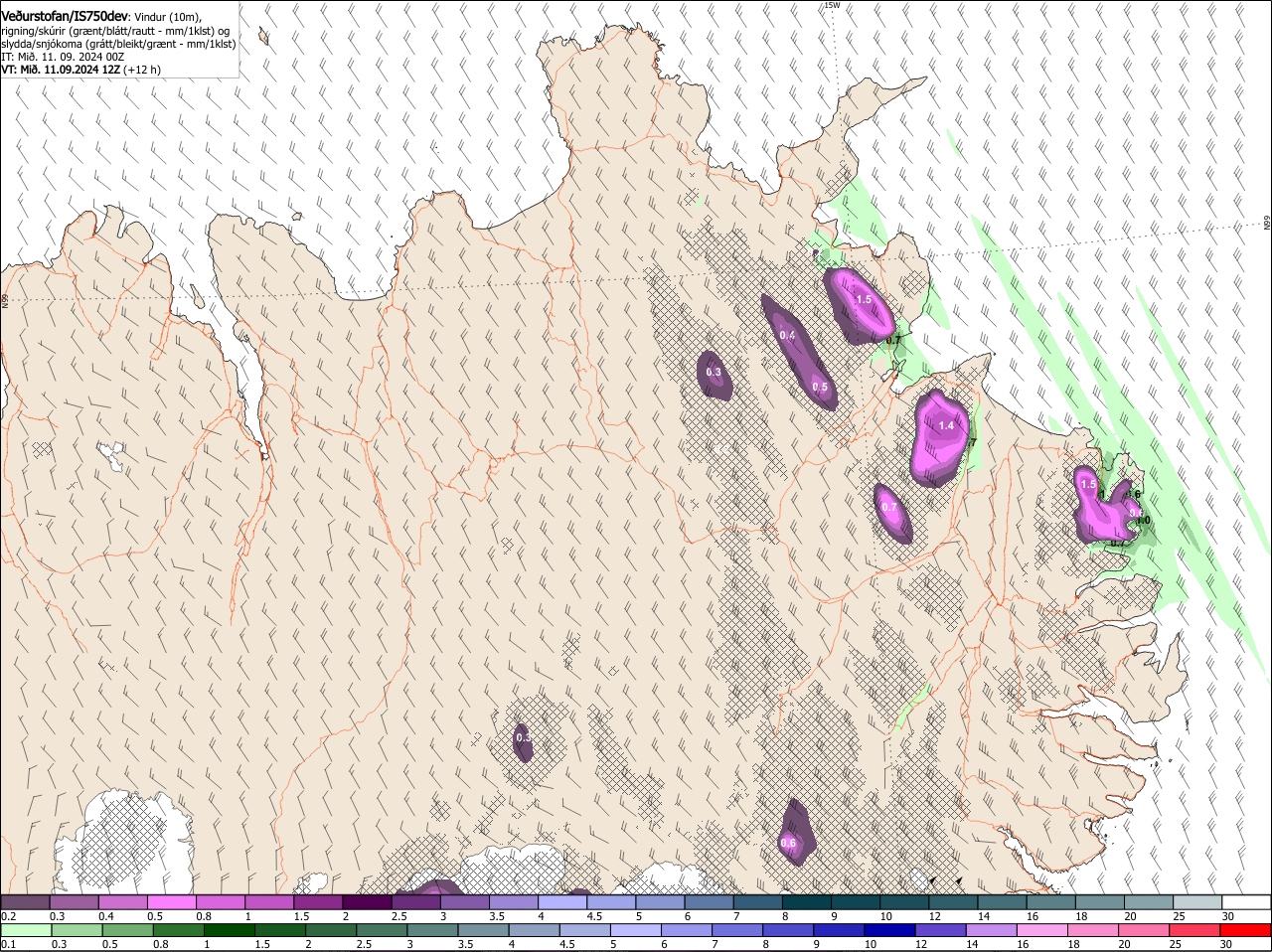Click the dark purple upper swatch between 2 and 2.5
The height and width of the screenshot is (952, 1272).
point(366,901)
